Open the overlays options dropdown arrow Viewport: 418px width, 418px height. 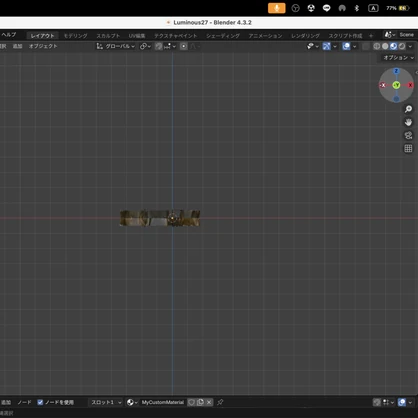[355, 46]
